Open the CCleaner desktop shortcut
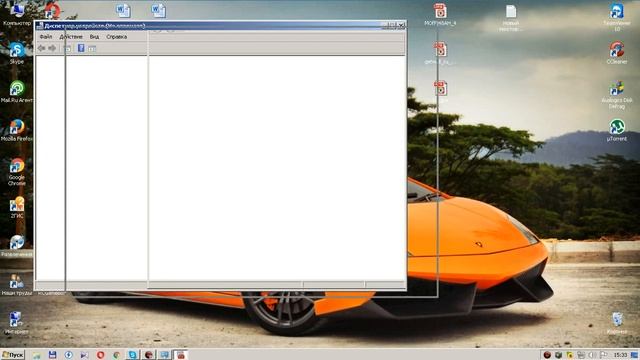 (617, 53)
